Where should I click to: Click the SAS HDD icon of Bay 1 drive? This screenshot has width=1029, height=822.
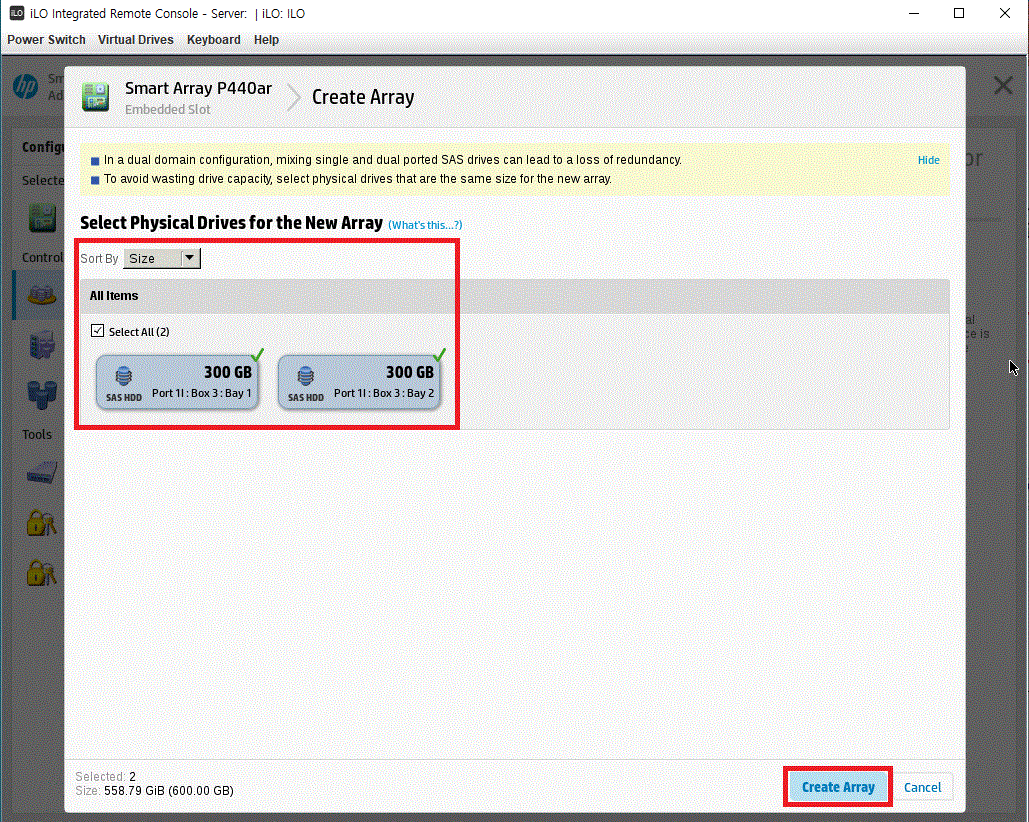[123, 377]
